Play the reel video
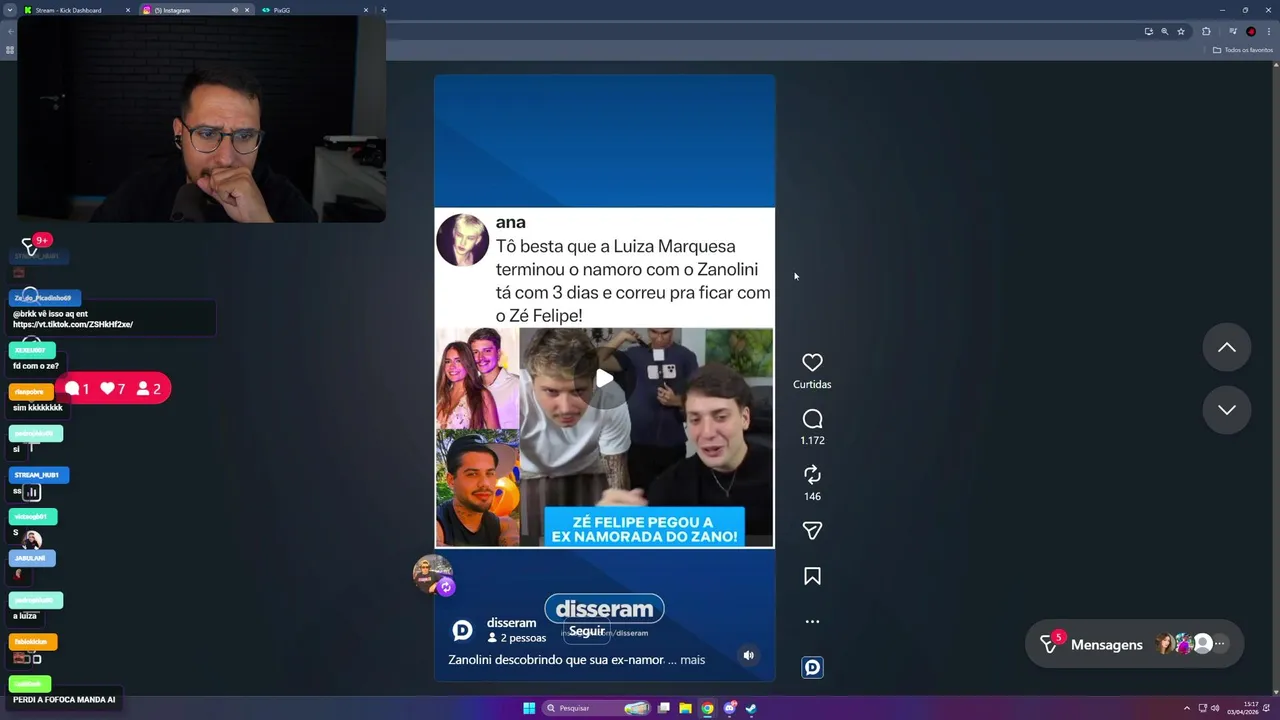Image resolution: width=1280 pixels, height=720 pixels. (604, 378)
